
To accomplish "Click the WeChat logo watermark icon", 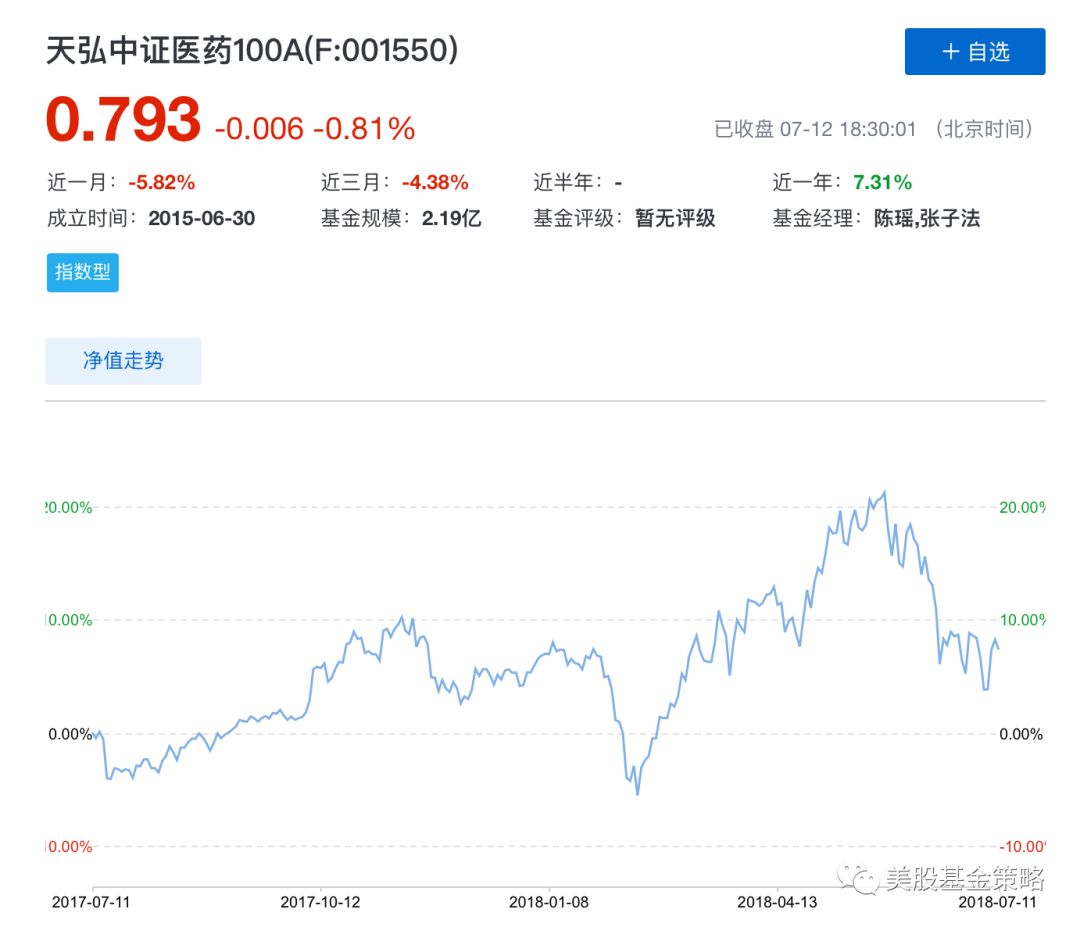I will [859, 879].
